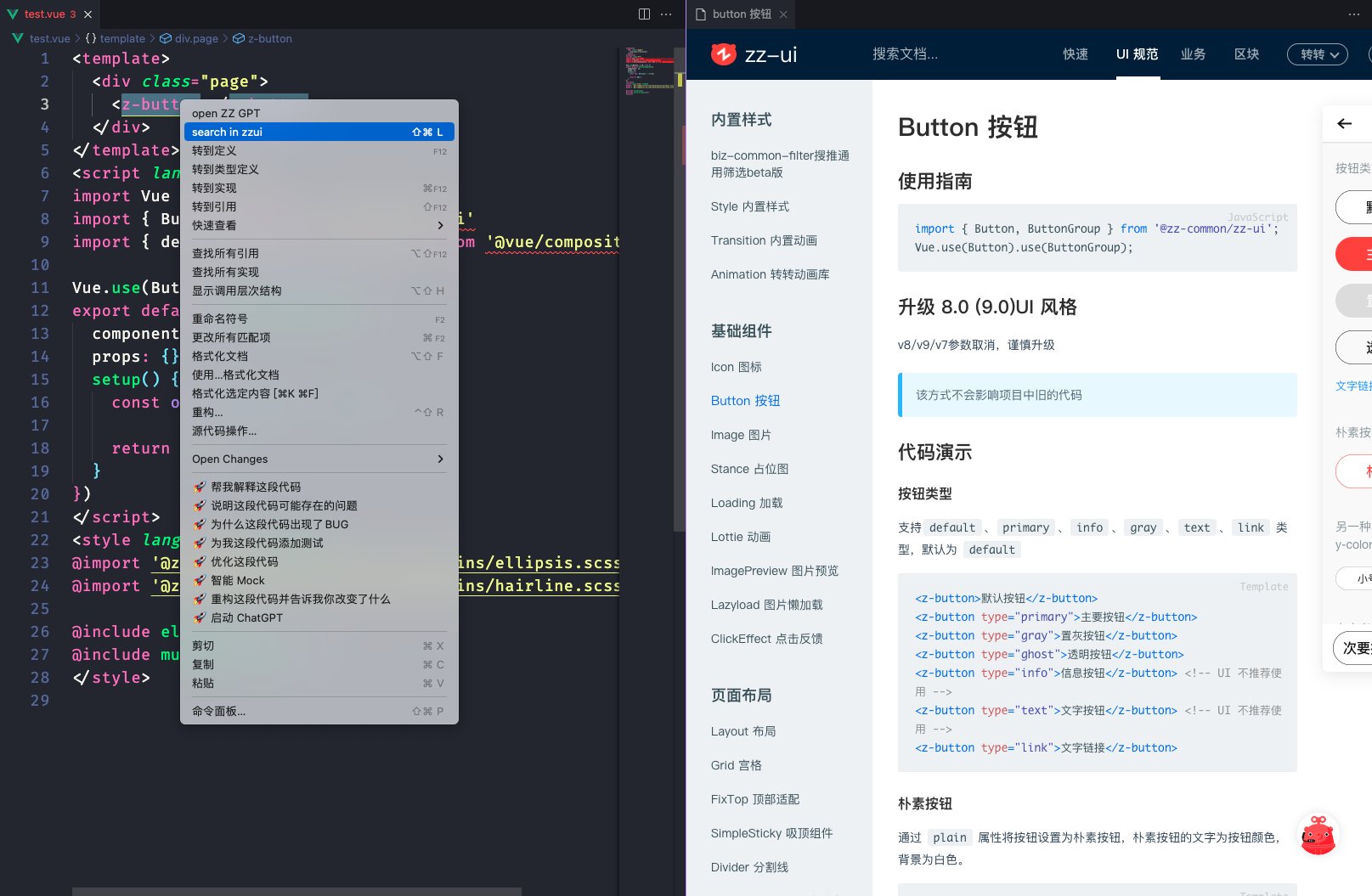Select 重构... menu entry
The height and width of the screenshot is (896, 1372).
coord(319,413)
